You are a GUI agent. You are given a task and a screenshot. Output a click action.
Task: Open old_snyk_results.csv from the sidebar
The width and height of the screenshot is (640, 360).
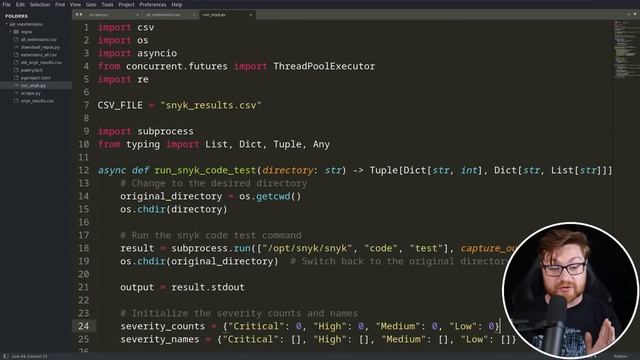[x=41, y=62]
